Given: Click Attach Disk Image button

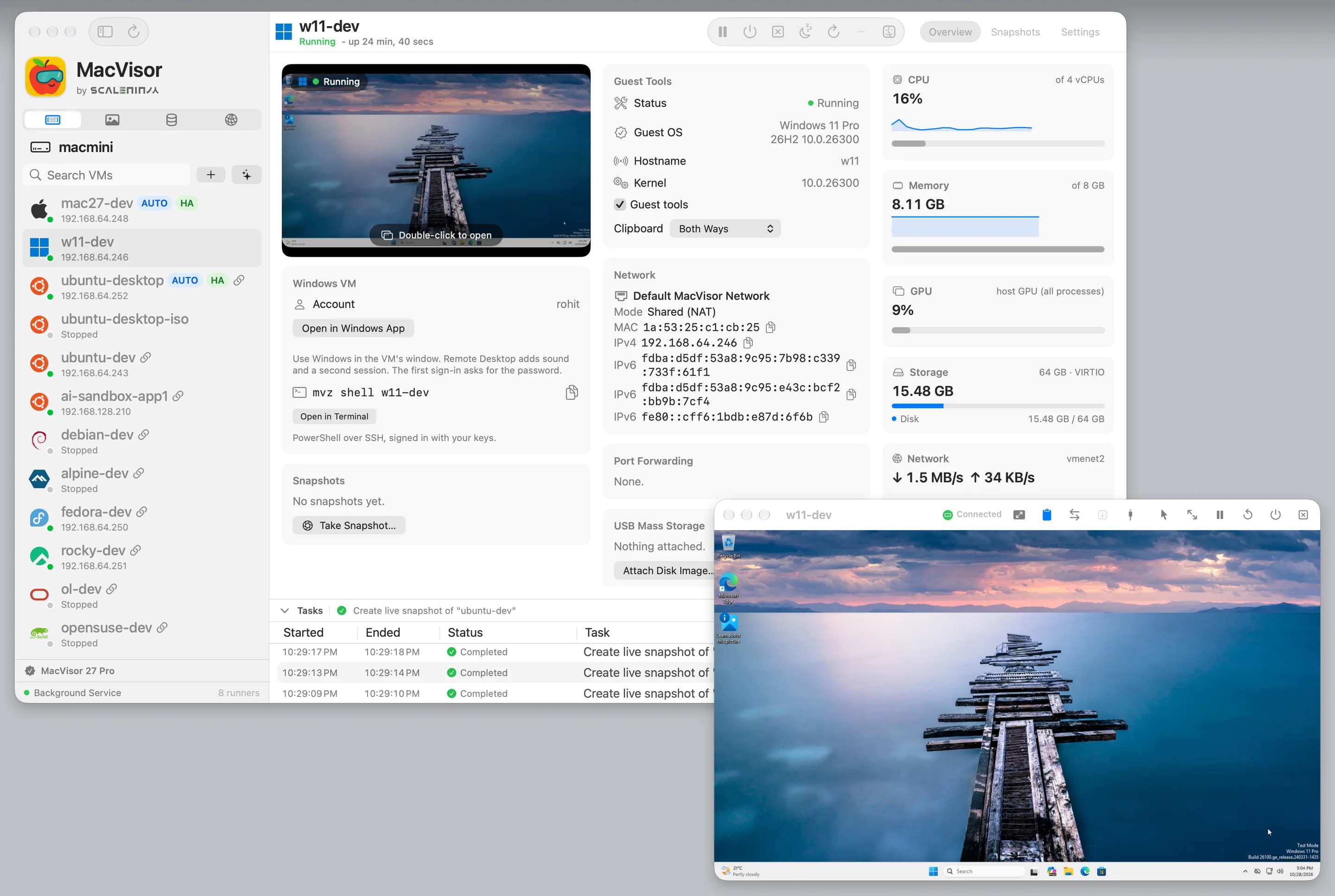Looking at the screenshot, I should coord(664,571).
